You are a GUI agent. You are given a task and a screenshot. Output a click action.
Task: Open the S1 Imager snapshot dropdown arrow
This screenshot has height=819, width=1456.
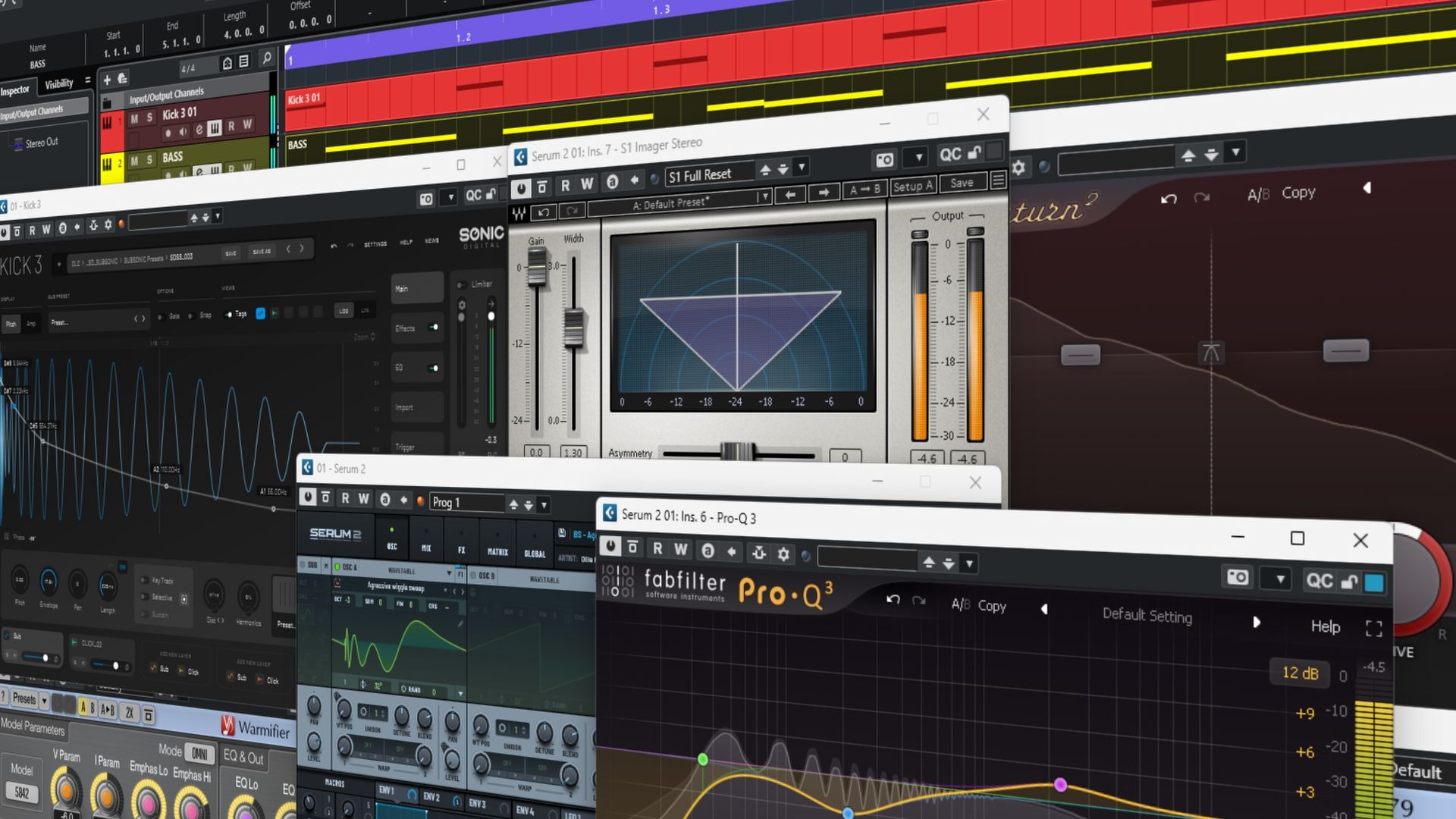918,157
